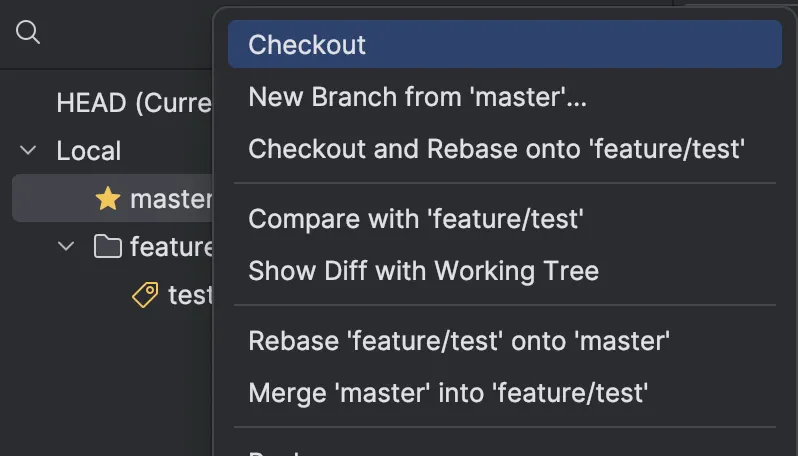798x456 pixels.
Task: Select Checkout and Rebase onto 'feature/test'
Action: 497,149
